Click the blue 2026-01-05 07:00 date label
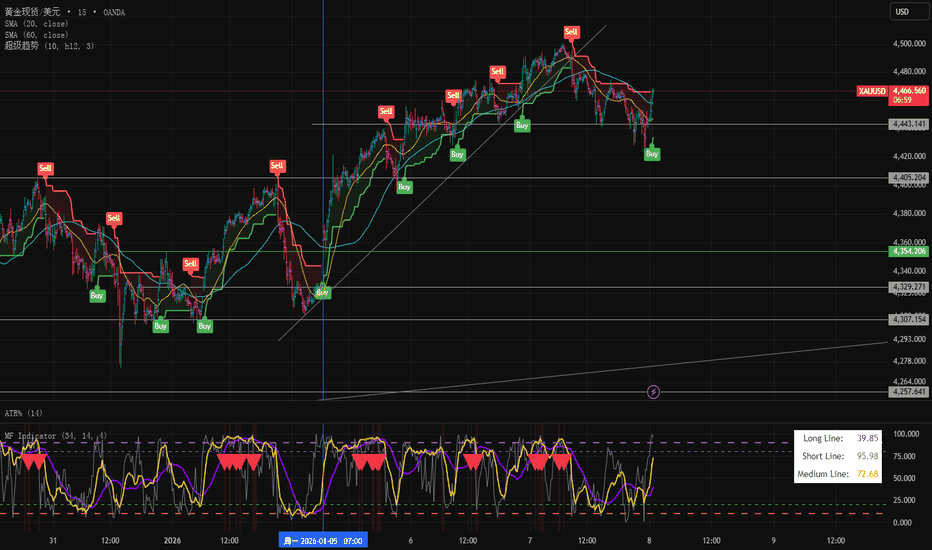Screen dimensions: 932x550 (322, 540)
